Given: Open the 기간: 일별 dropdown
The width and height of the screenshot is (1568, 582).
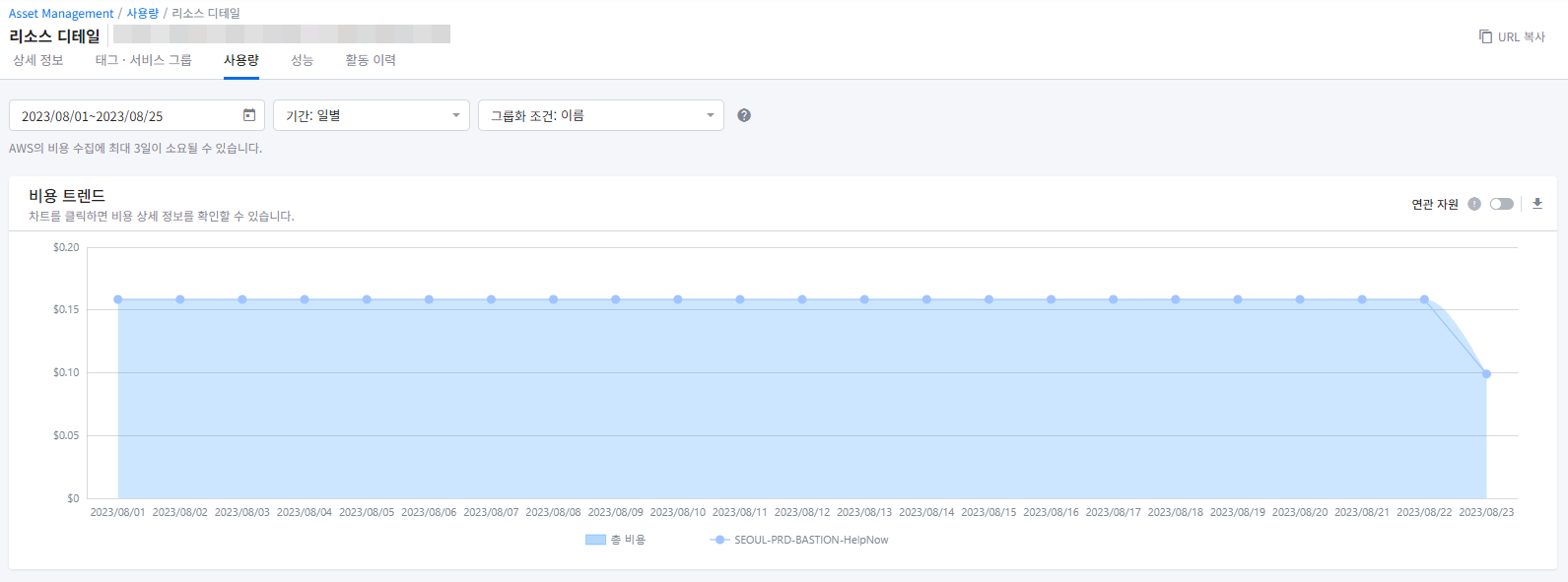Looking at the screenshot, I should pyautogui.click(x=372, y=115).
